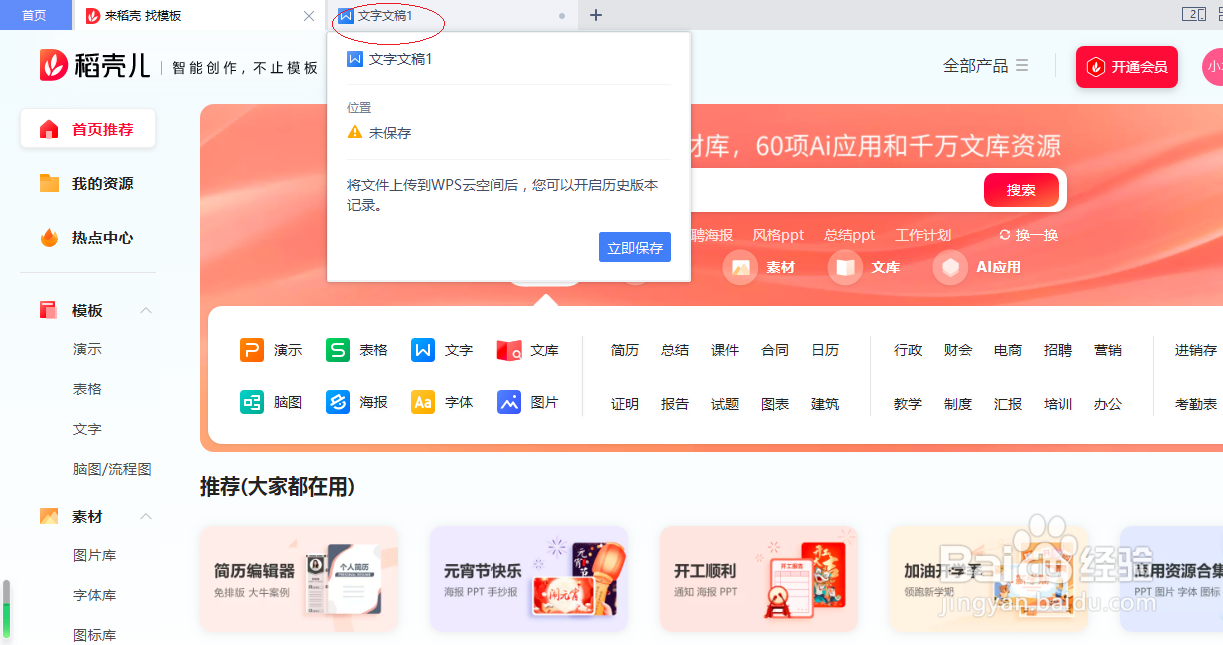Viewport: 1223px width, 645px height.
Task: Open 文字 under 模板 in sidebar
Action: pyautogui.click(x=87, y=429)
